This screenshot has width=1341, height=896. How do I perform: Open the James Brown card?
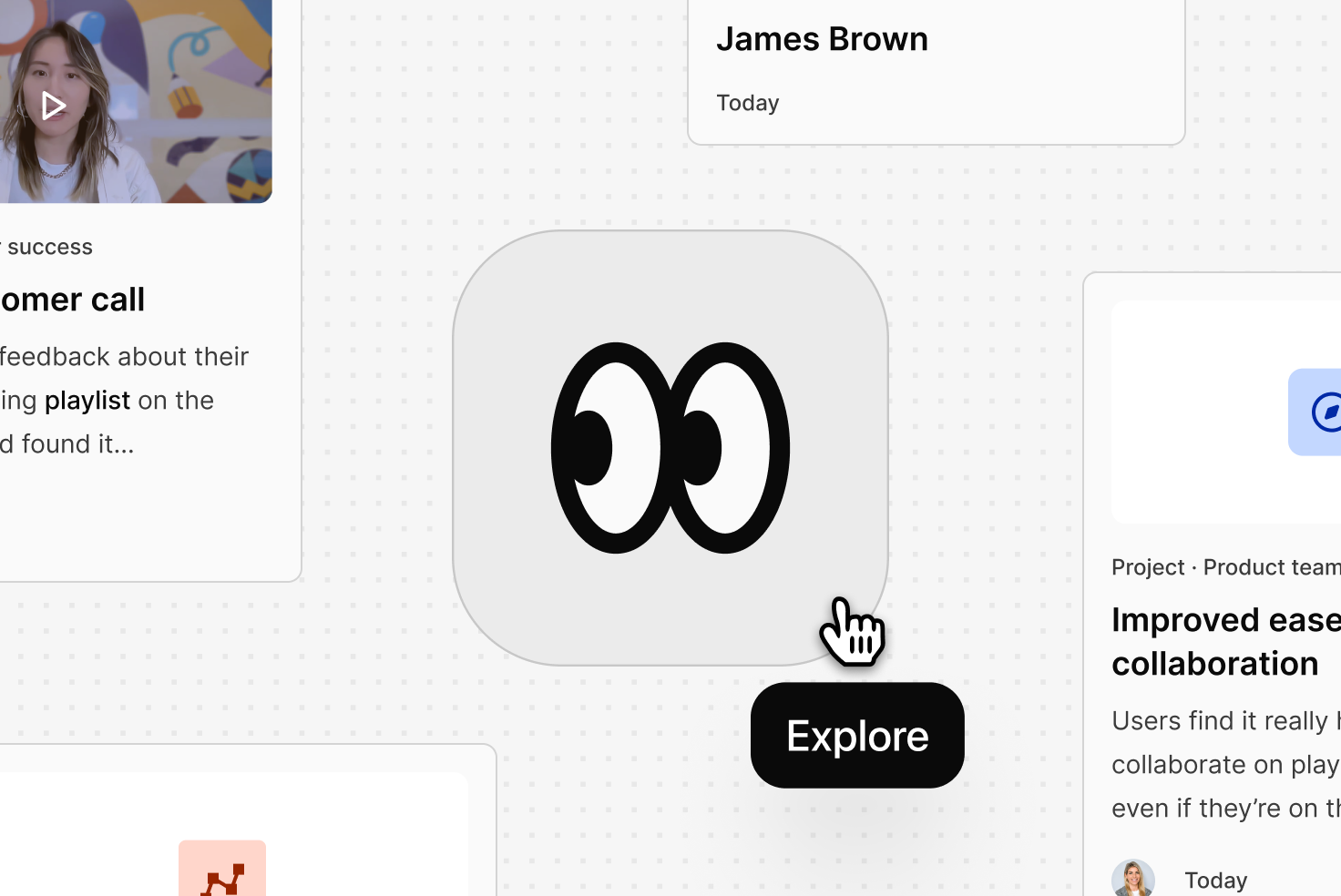point(937,69)
